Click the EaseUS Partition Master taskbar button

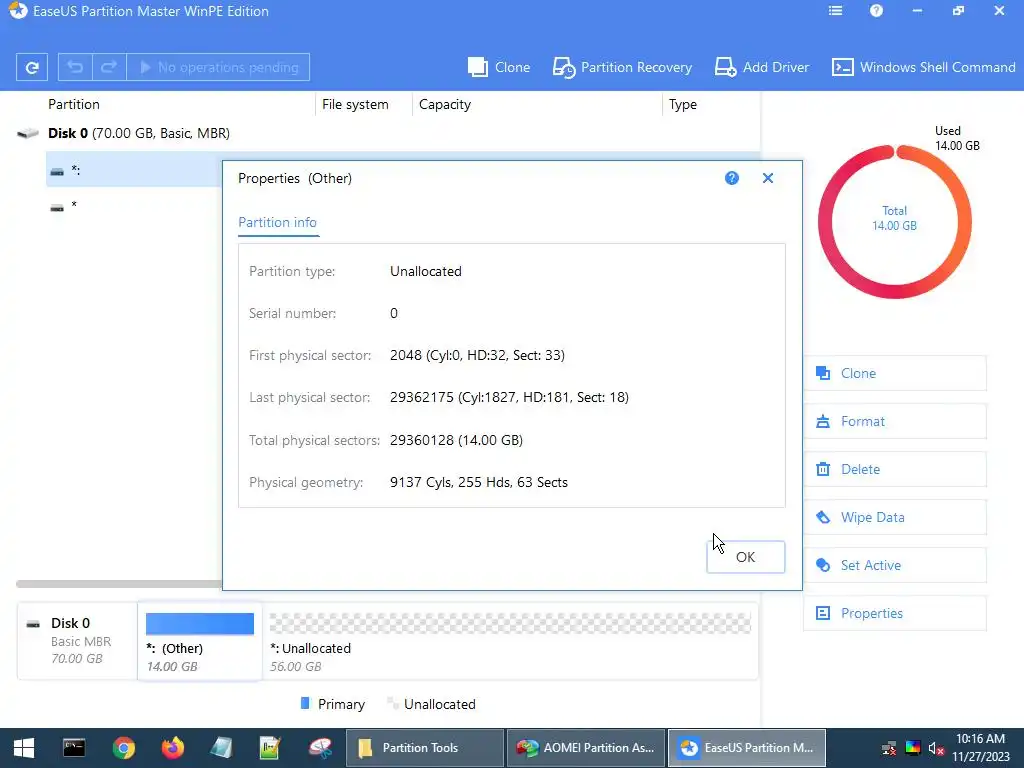click(x=747, y=748)
